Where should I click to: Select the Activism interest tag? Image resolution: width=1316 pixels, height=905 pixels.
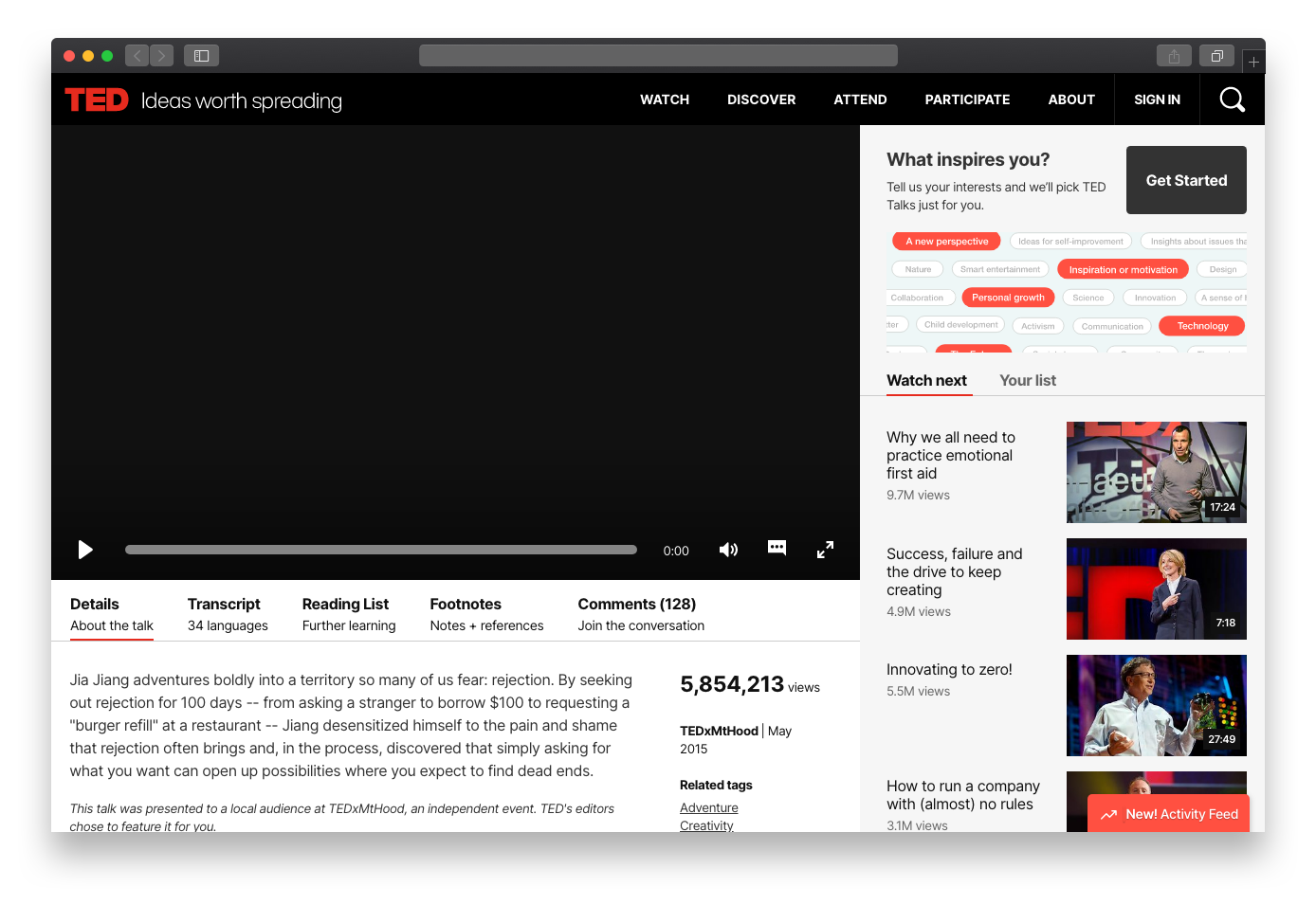coord(1037,326)
